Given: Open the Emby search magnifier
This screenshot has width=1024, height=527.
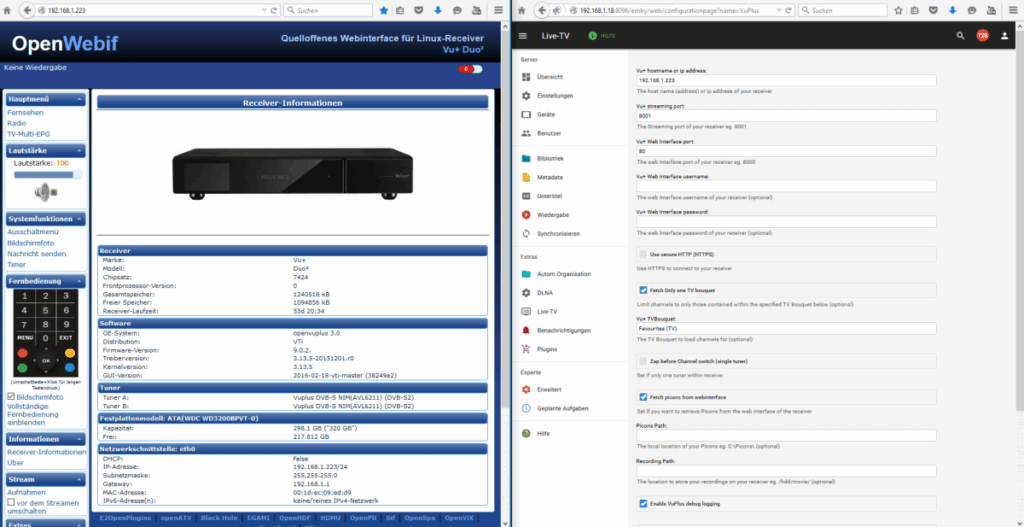Looking at the screenshot, I should click(960, 36).
